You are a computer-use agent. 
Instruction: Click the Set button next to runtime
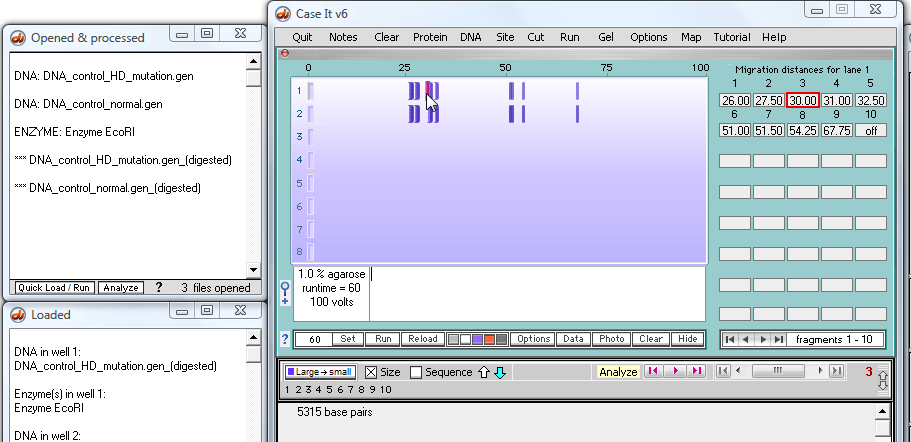(x=348, y=339)
